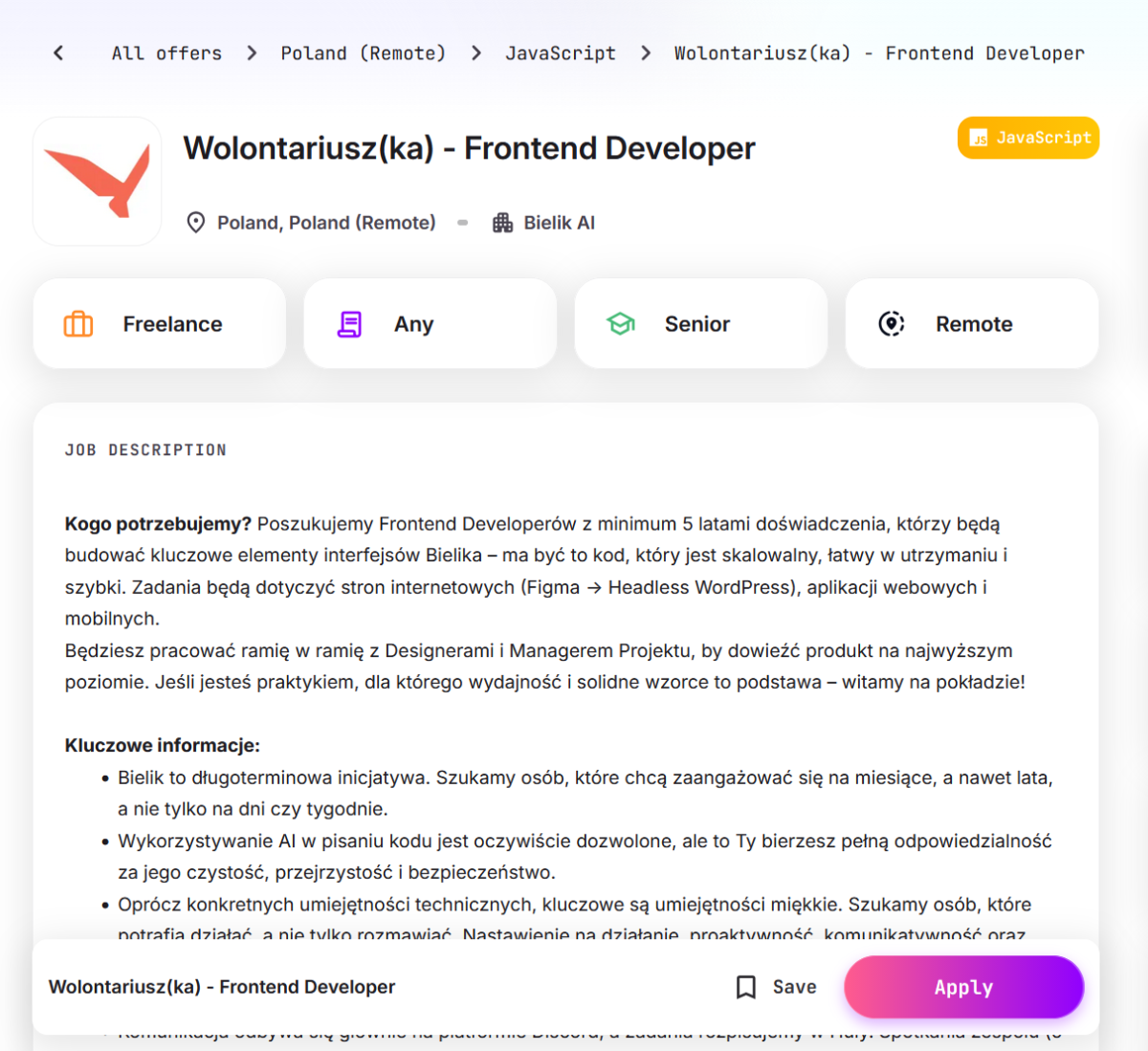Click the Any contract document icon
The width and height of the screenshot is (1148, 1051).
pos(350,324)
